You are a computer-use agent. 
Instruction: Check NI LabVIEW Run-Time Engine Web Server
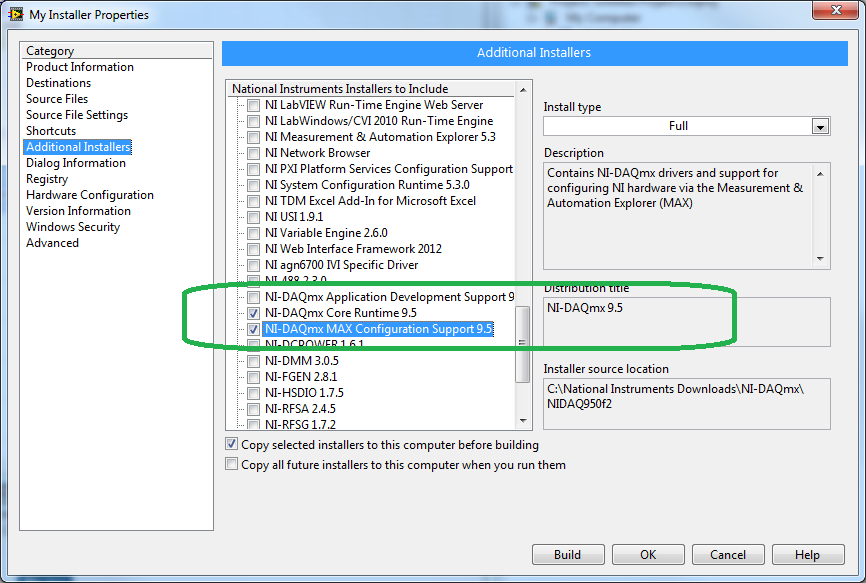click(254, 105)
